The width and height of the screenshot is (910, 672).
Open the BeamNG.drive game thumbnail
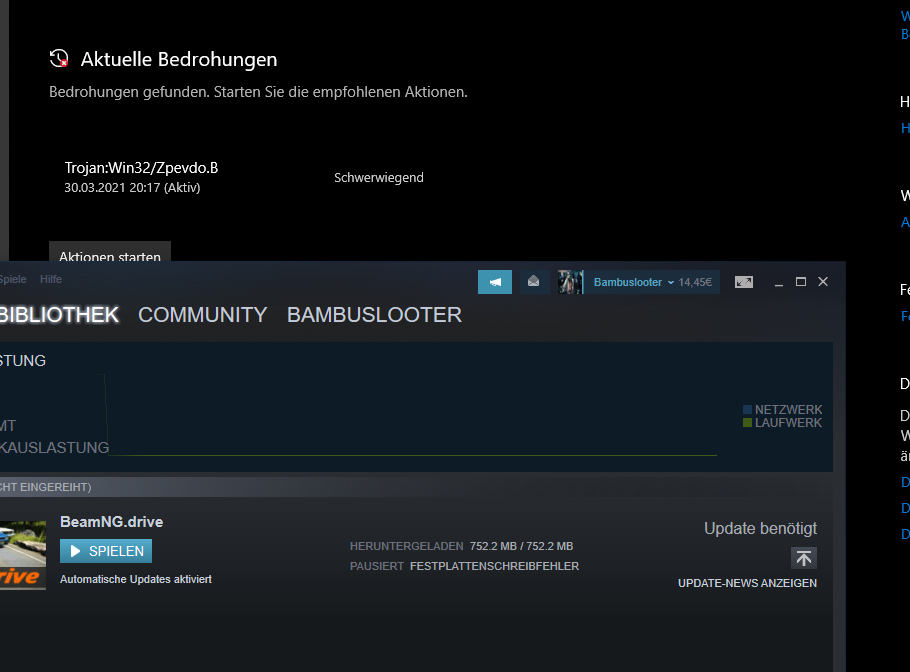tap(23, 555)
